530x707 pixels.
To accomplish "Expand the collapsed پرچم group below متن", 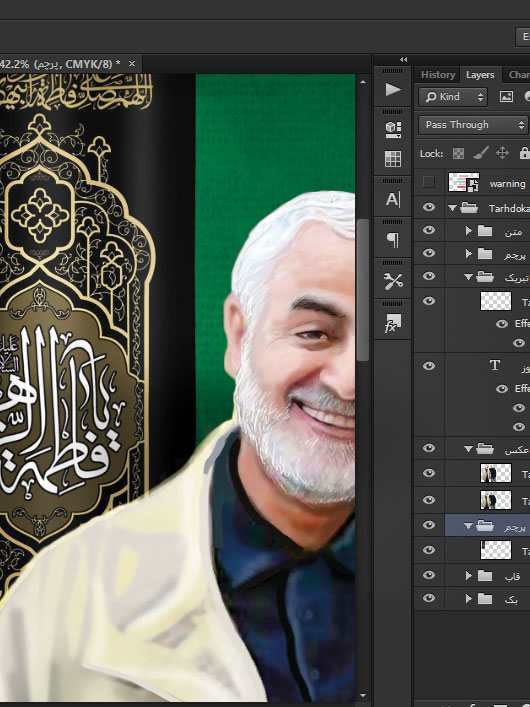I will tap(468, 254).
